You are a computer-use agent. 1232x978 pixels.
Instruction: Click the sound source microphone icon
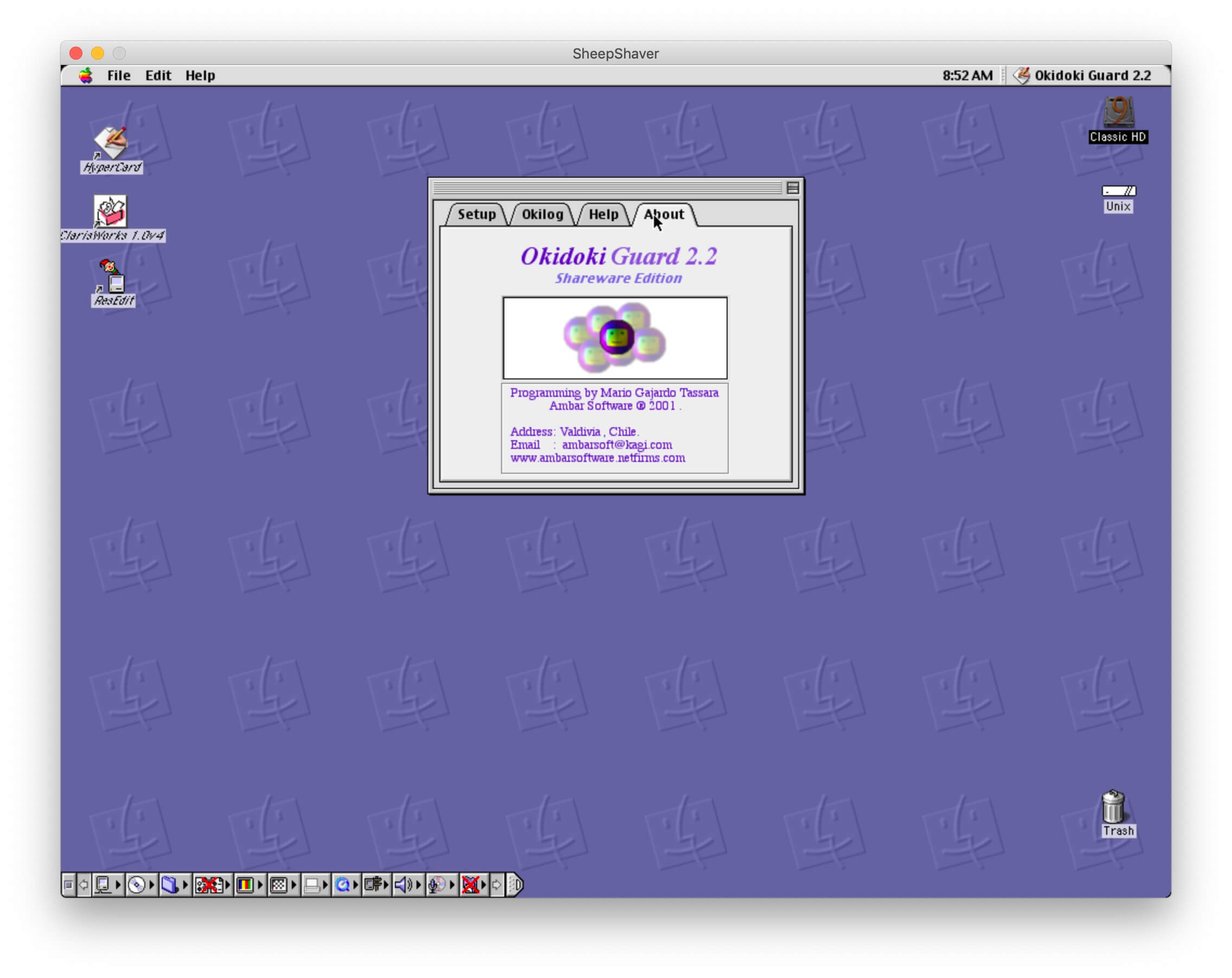(x=437, y=885)
